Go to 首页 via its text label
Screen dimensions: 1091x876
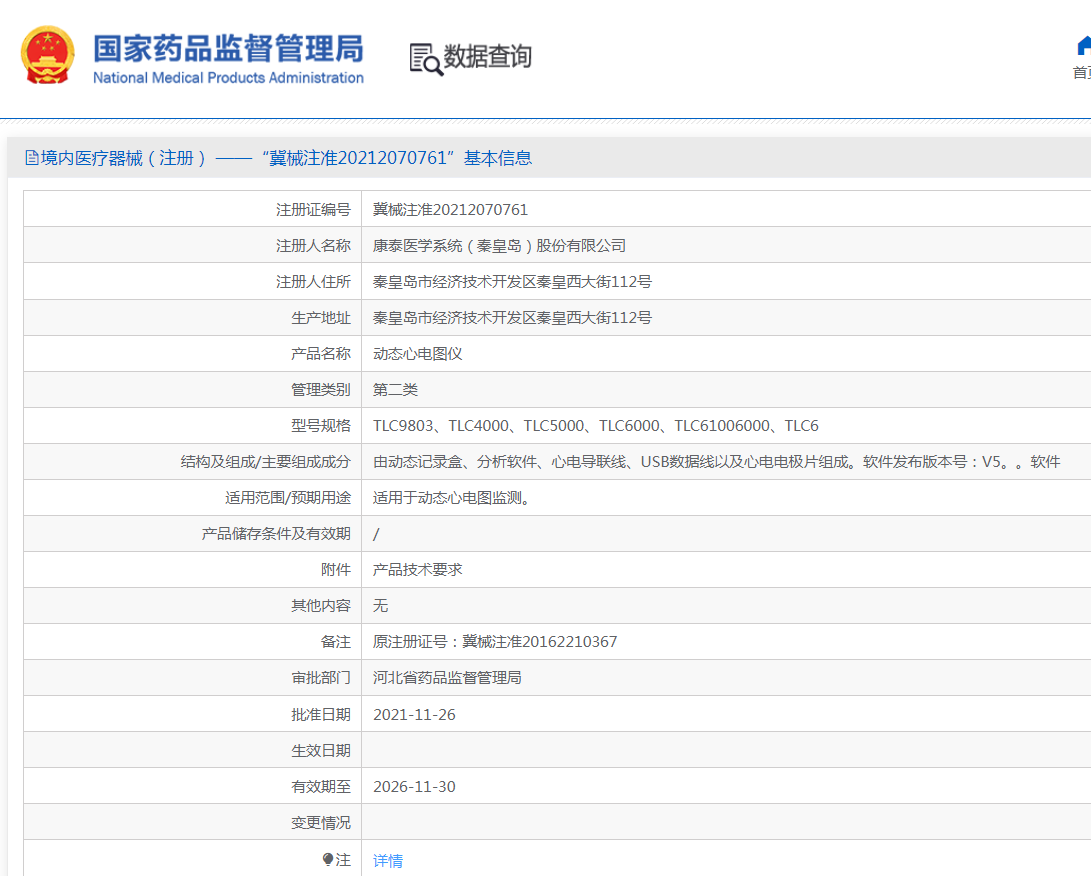coord(1082,73)
